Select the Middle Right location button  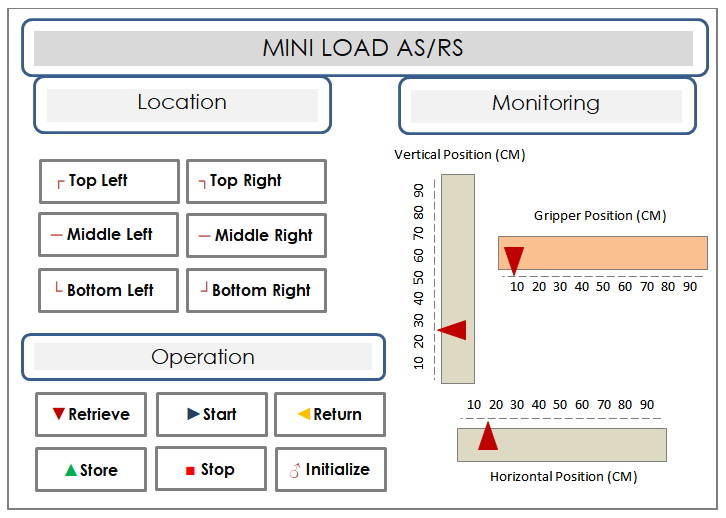257,235
